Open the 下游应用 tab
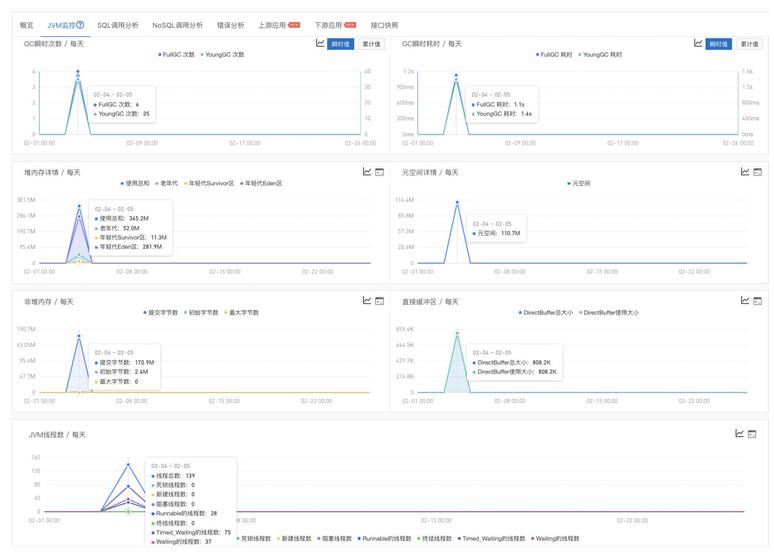Image resolution: width=774 pixels, height=556 pixels. pyautogui.click(x=335, y=25)
